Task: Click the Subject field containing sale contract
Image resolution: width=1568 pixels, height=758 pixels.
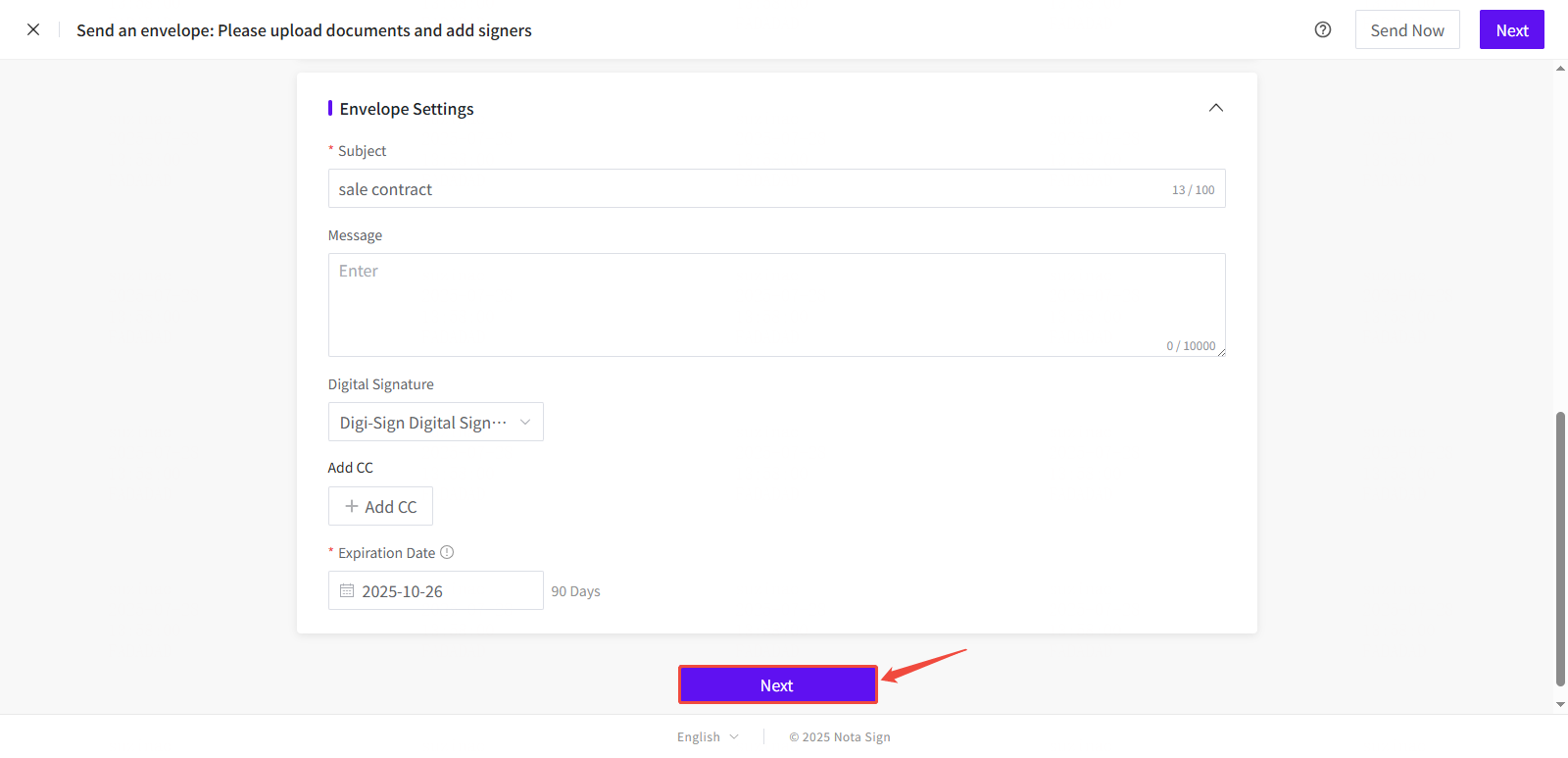Action: [745, 189]
